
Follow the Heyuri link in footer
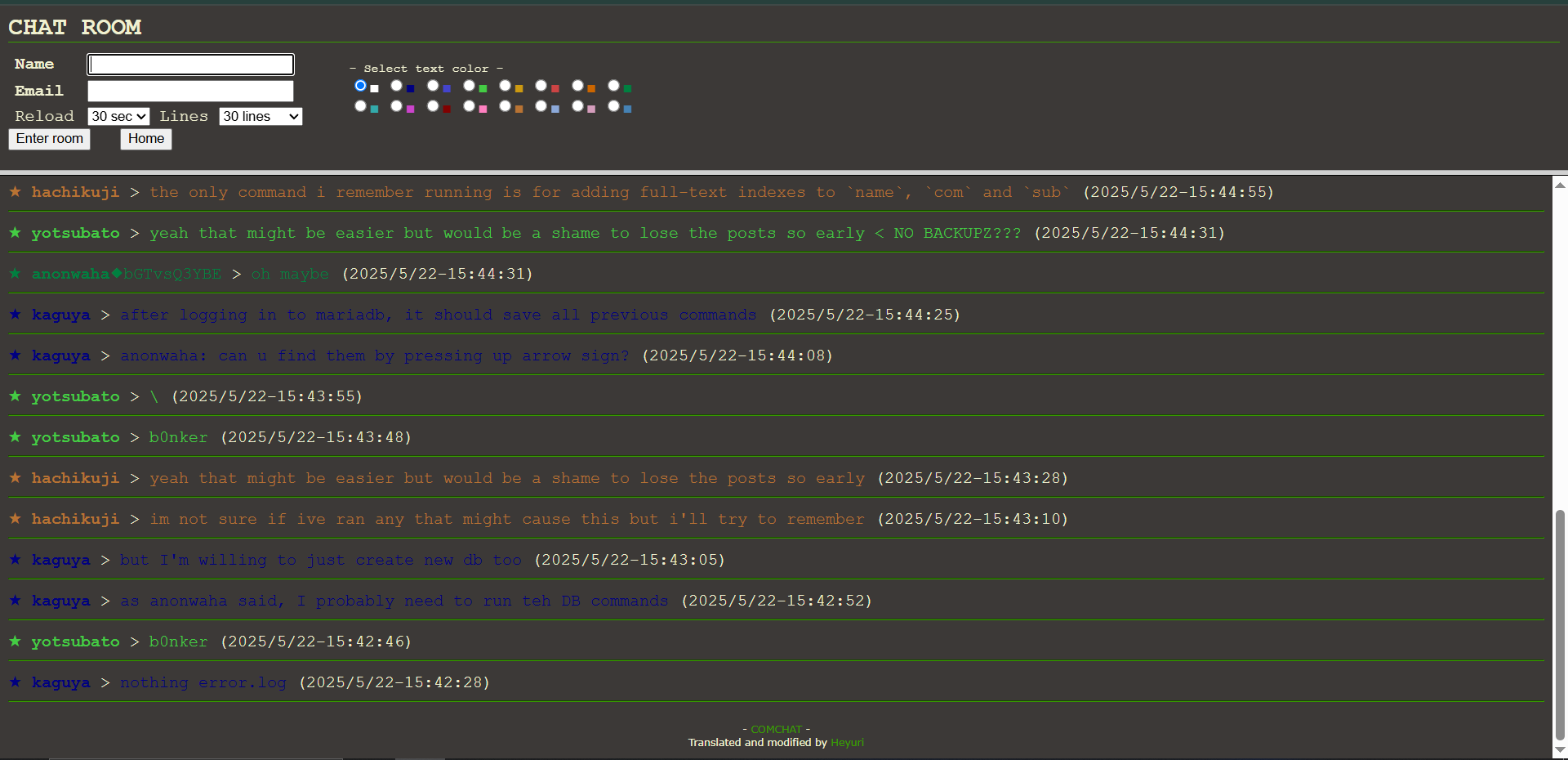[x=847, y=743]
